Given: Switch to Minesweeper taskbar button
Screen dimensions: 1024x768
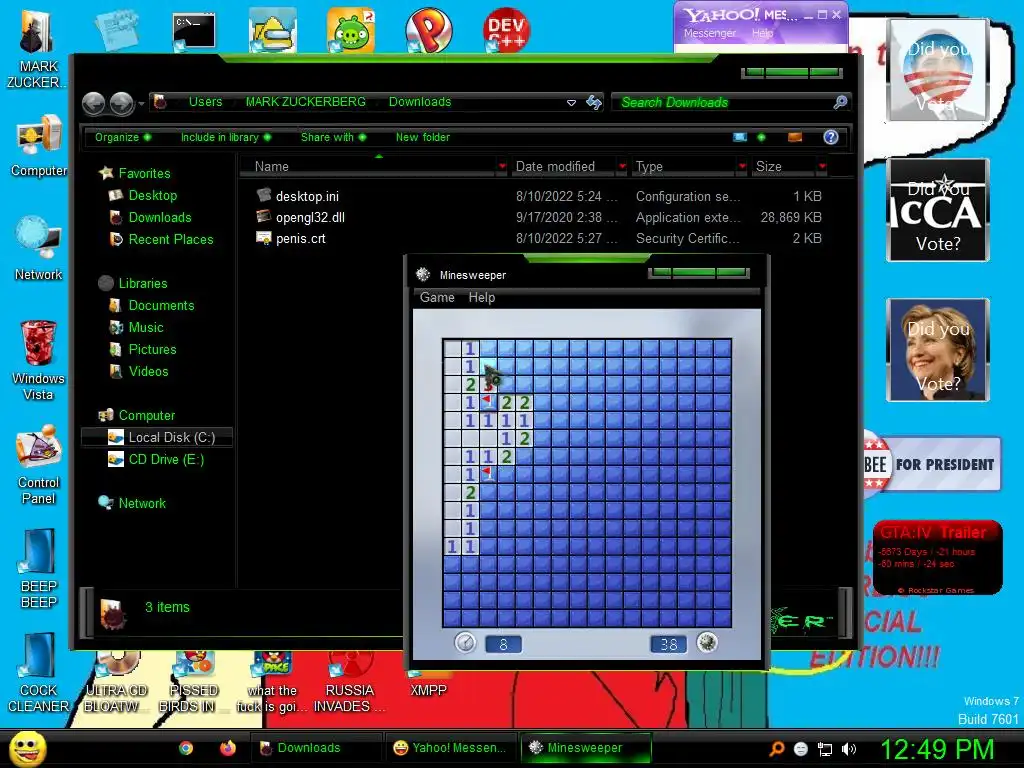Looking at the screenshot, I should point(585,748).
